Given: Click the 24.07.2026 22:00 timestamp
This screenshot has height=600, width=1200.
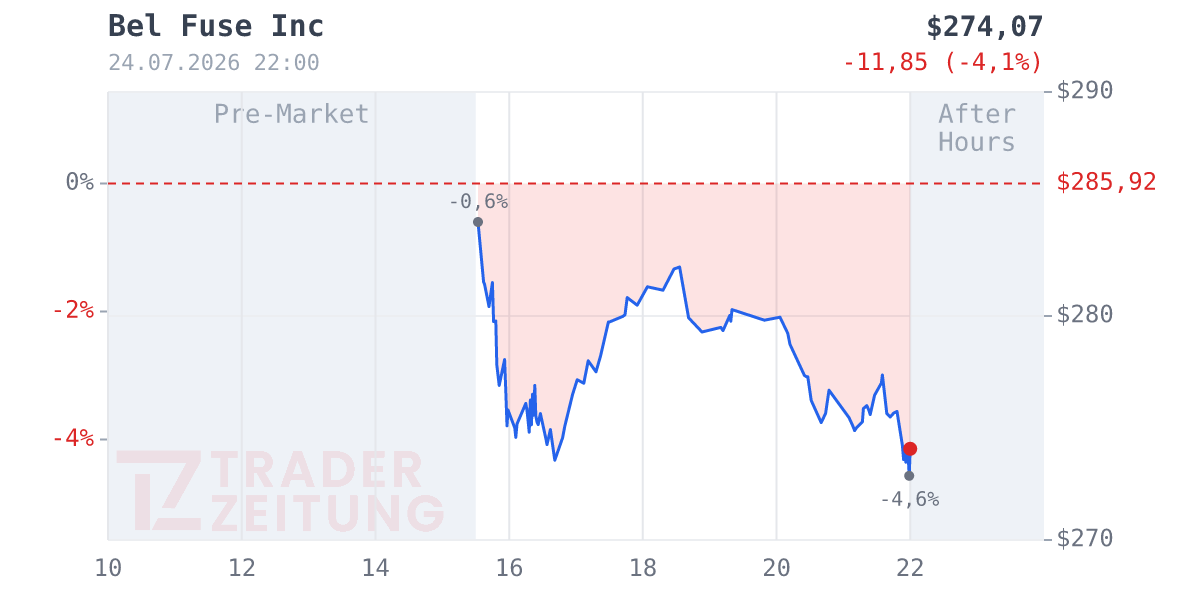Looking at the screenshot, I should click(x=214, y=63).
